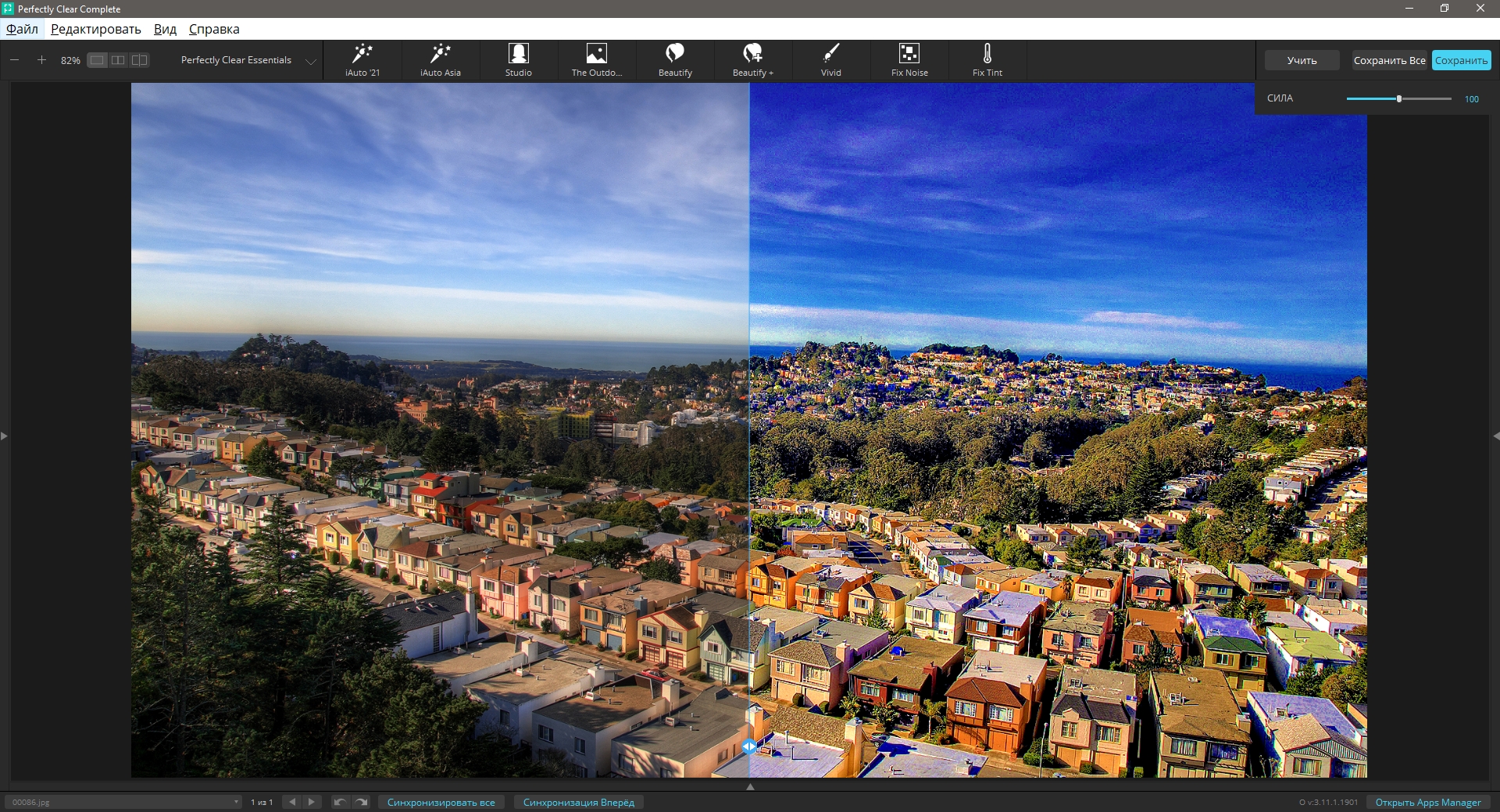Image resolution: width=1500 pixels, height=812 pixels.
Task: Click the СИЛА strength slider
Action: click(x=1398, y=99)
